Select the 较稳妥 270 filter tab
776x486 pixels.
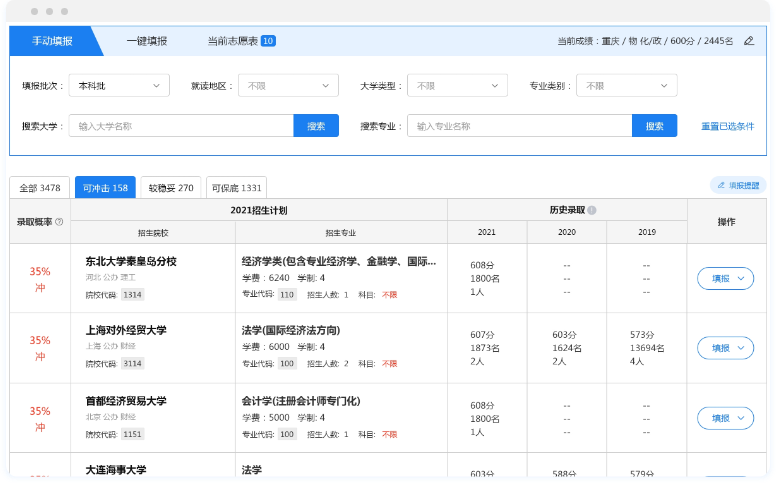point(171,188)
